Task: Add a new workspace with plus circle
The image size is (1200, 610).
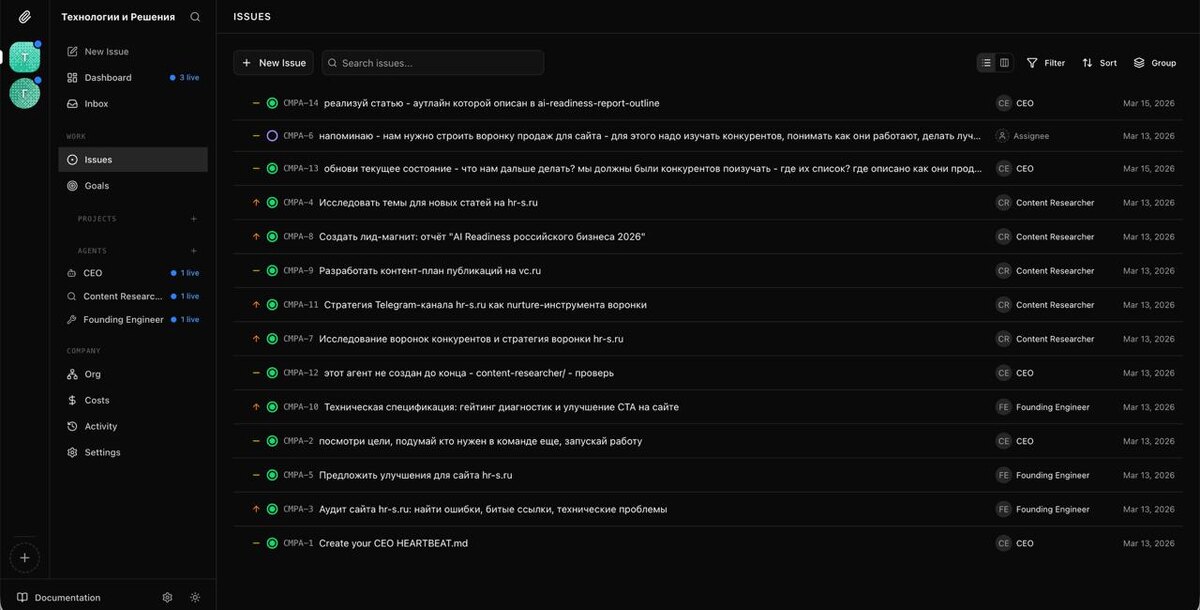Action: [x=24, y=557]
